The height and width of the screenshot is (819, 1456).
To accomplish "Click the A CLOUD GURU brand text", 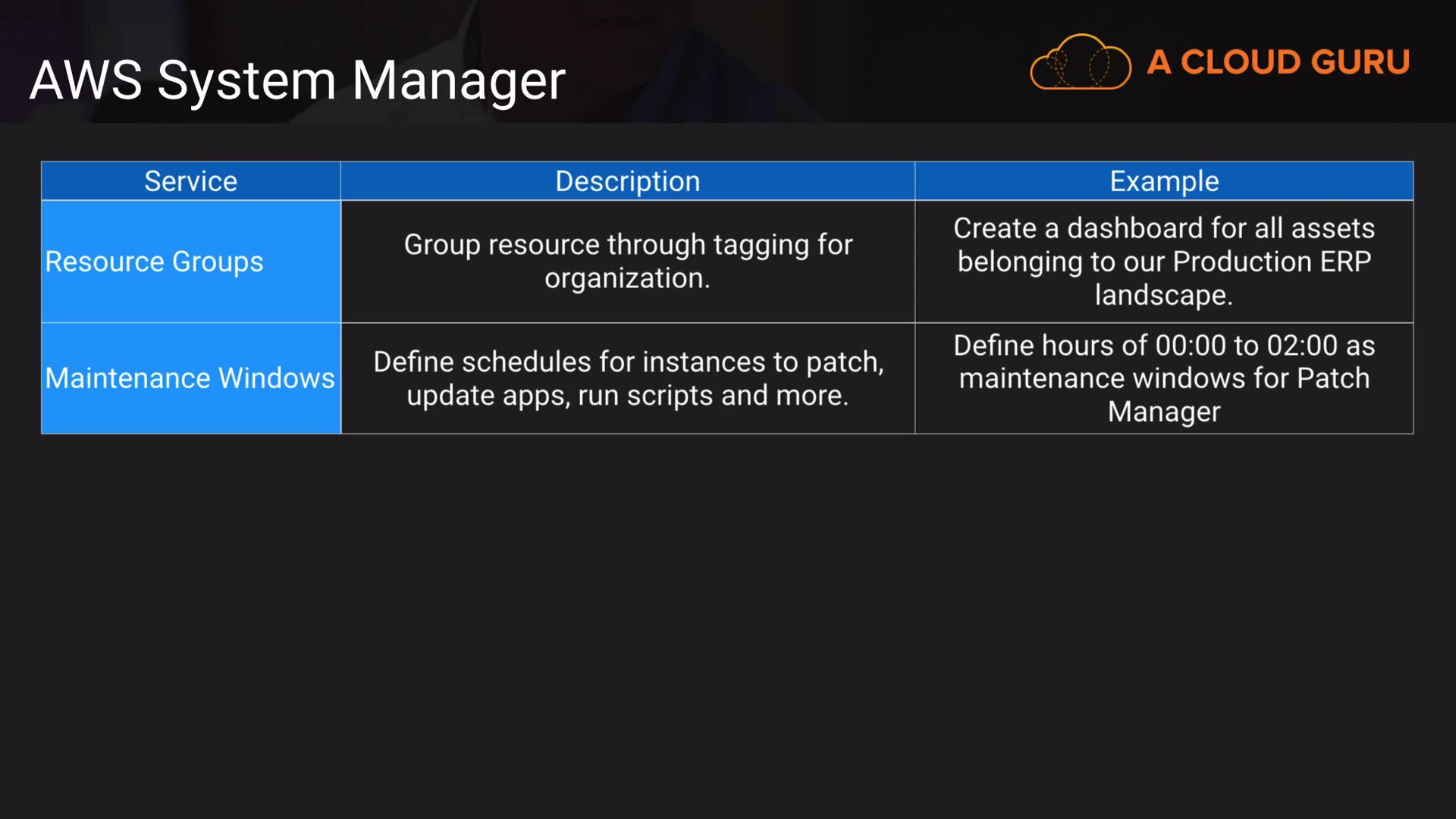I will point(1278,62).
